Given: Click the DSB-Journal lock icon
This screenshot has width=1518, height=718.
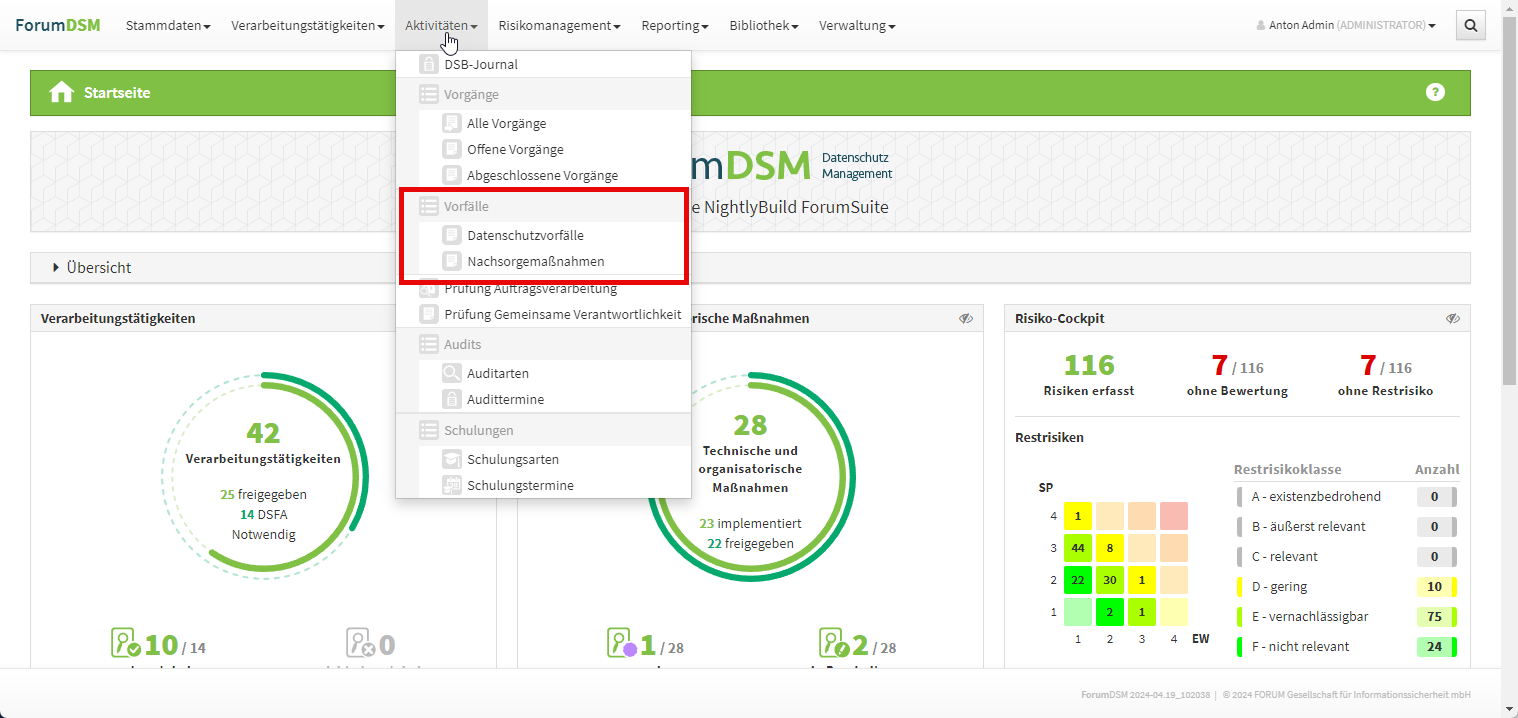Looking at the screenshot, I should pyautogui.click(x=429, y=64).
